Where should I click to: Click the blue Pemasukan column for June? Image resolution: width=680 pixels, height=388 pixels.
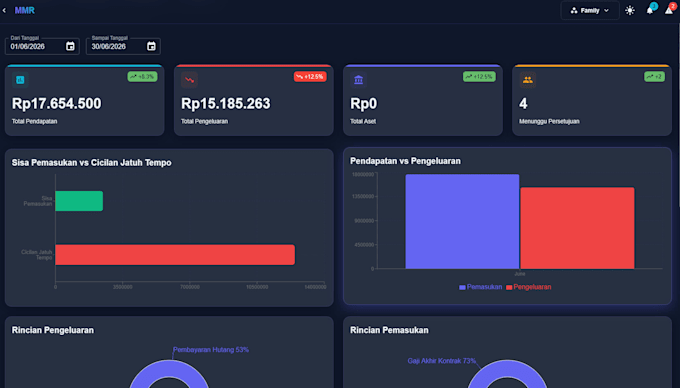(x=462, y=222)
